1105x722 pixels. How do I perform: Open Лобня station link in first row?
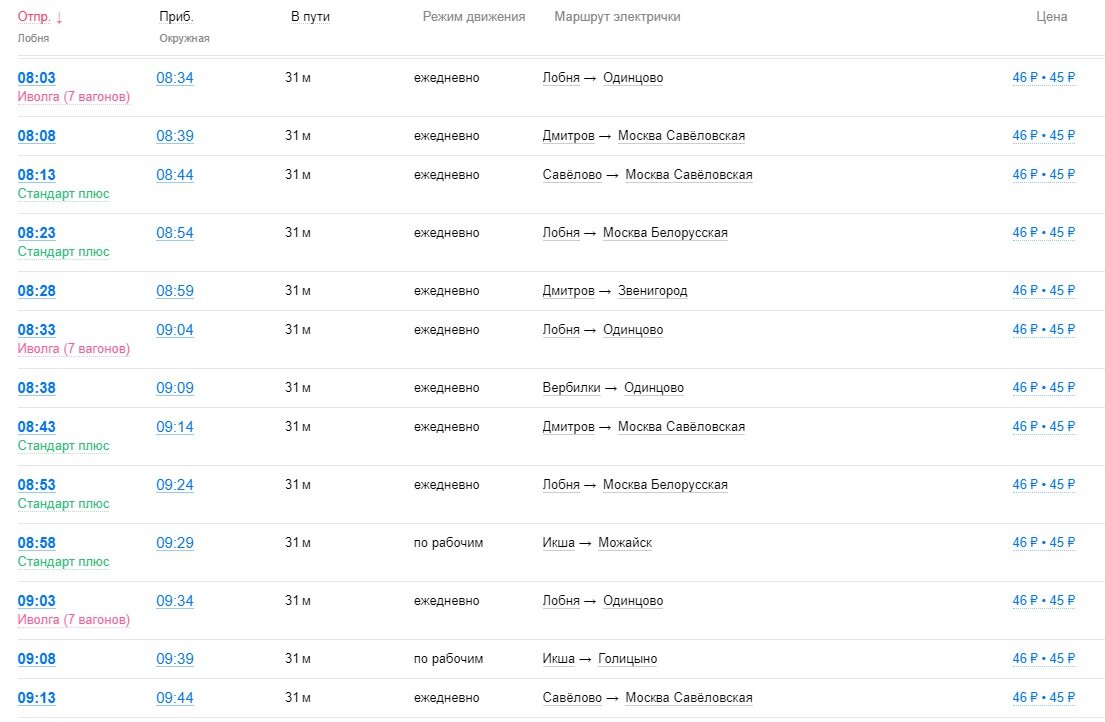click(x=561, y=78)
